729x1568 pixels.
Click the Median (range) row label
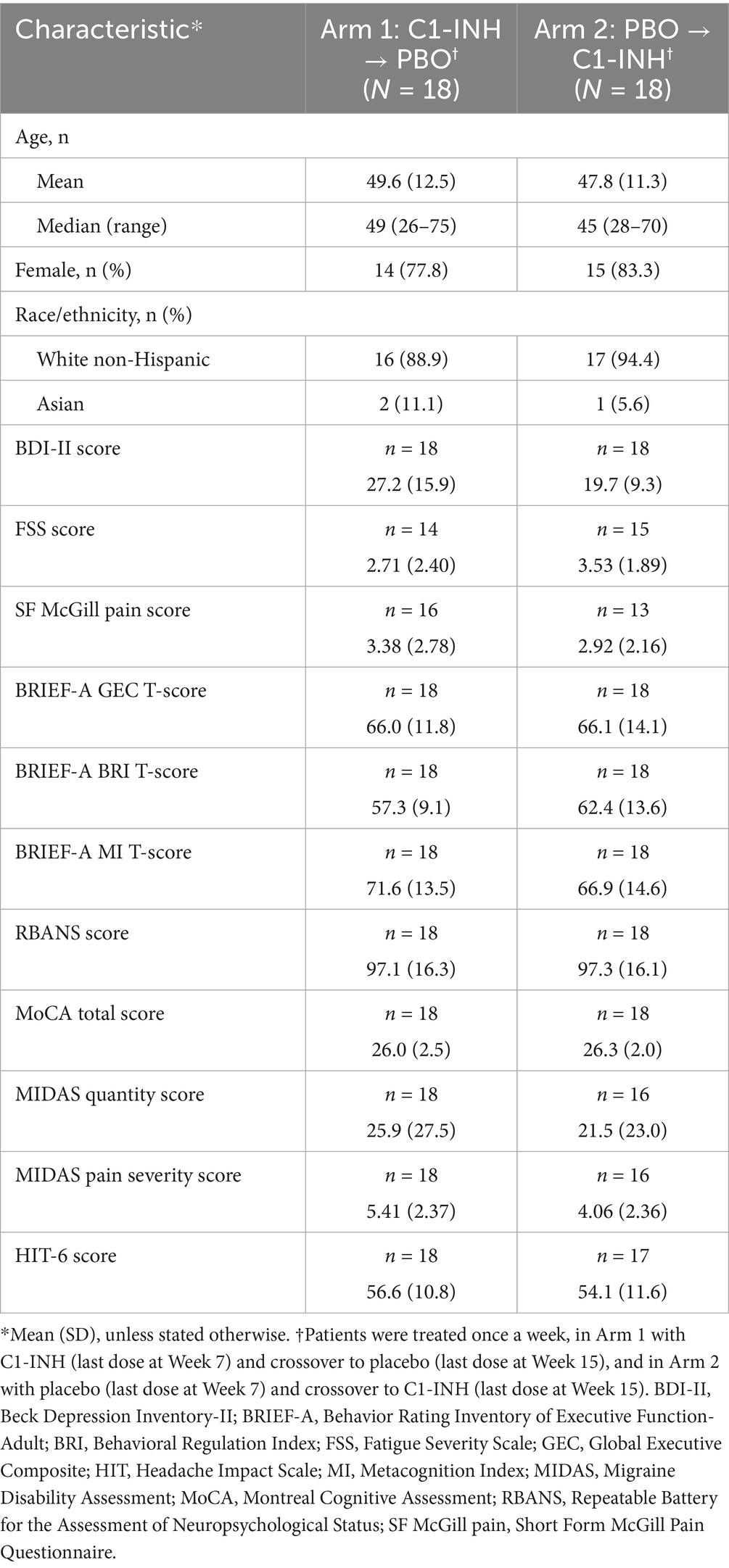(102, 226)
